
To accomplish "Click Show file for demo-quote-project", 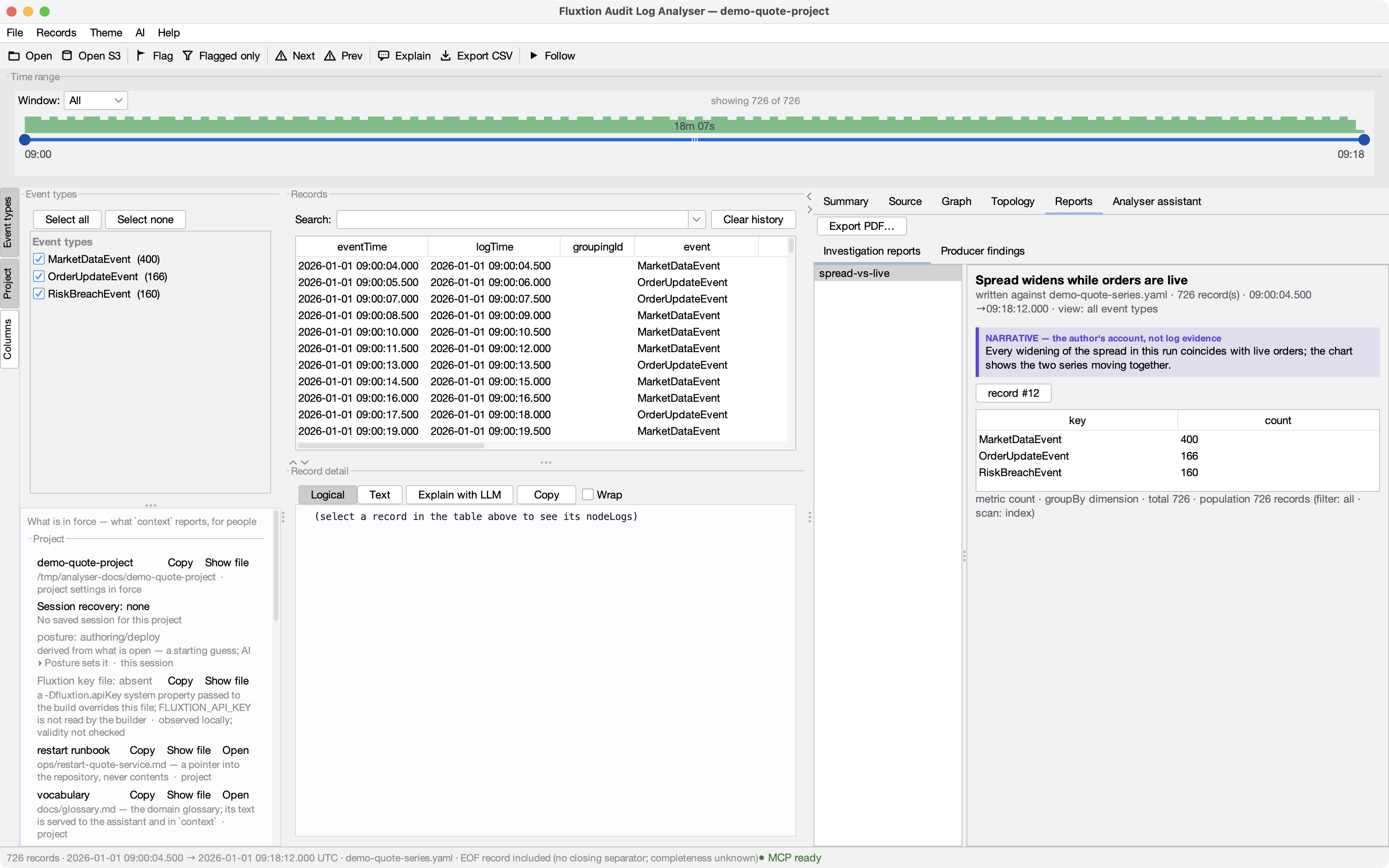I will [227, 563].
